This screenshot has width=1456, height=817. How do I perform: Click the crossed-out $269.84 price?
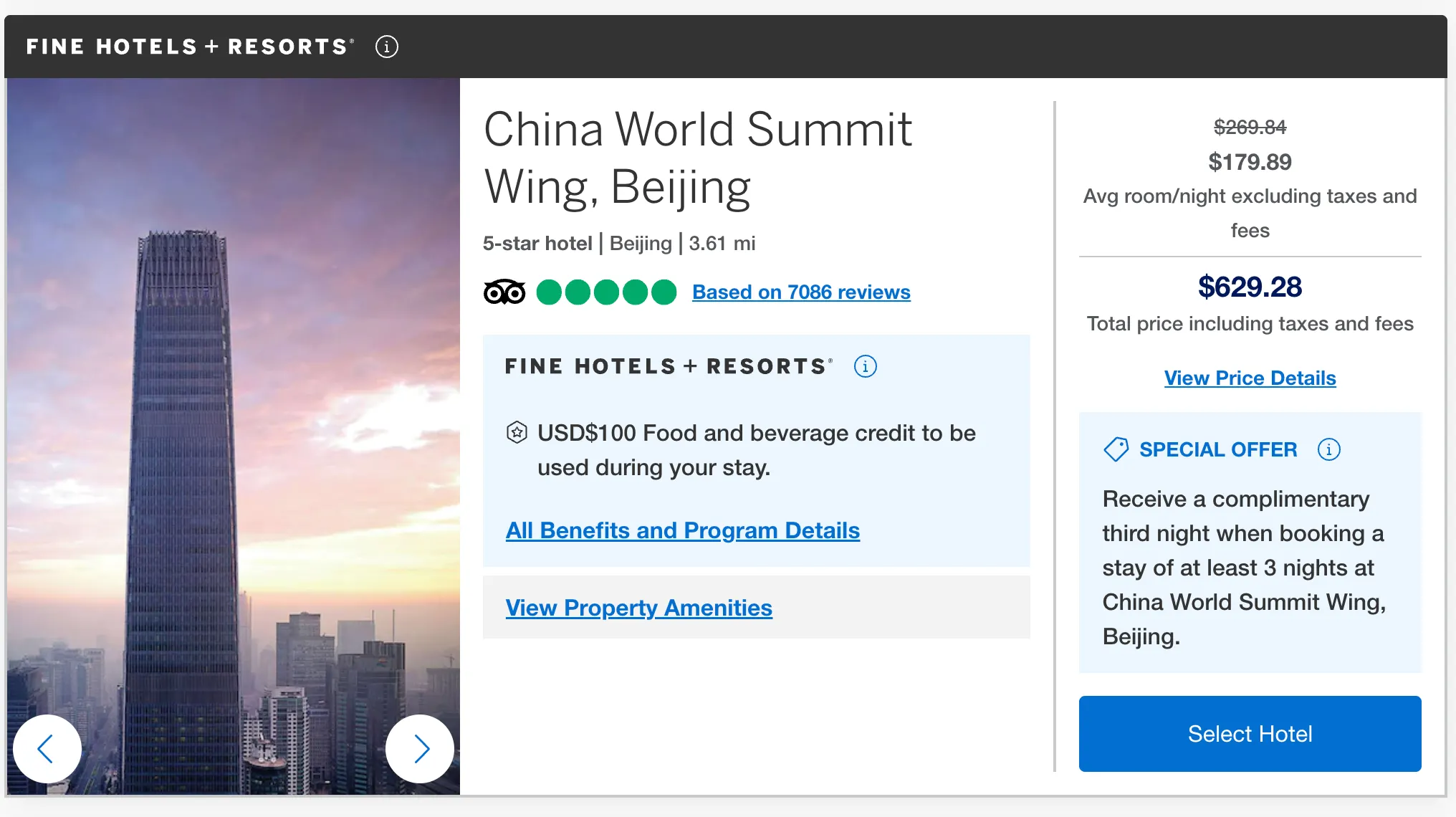coord(1250,128)
